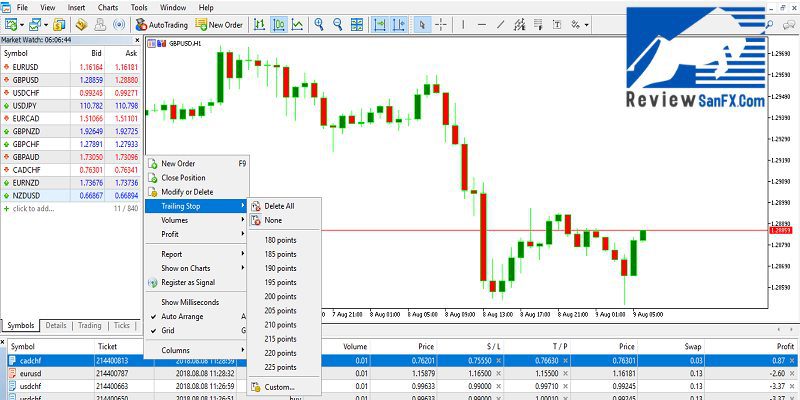The width and height of the screenshot is (800, 400).
Task: Open the Profiles toolbar icon
Action: [x=35, y=24]
